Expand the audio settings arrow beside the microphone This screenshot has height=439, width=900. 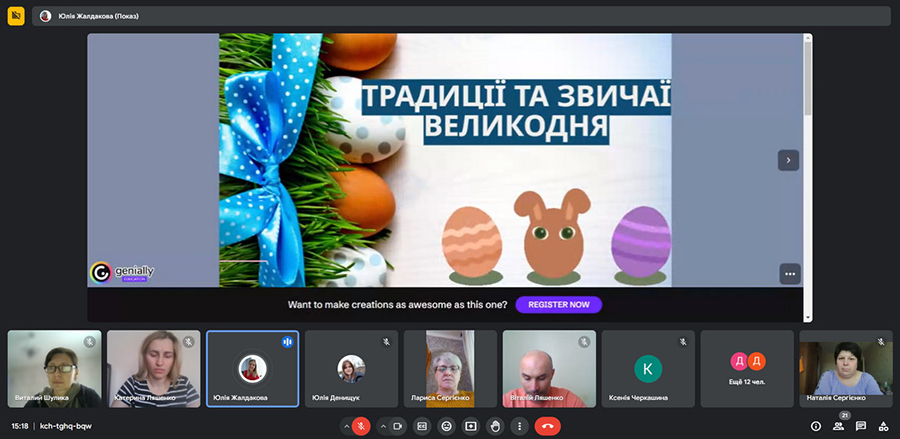coord(346,426)
